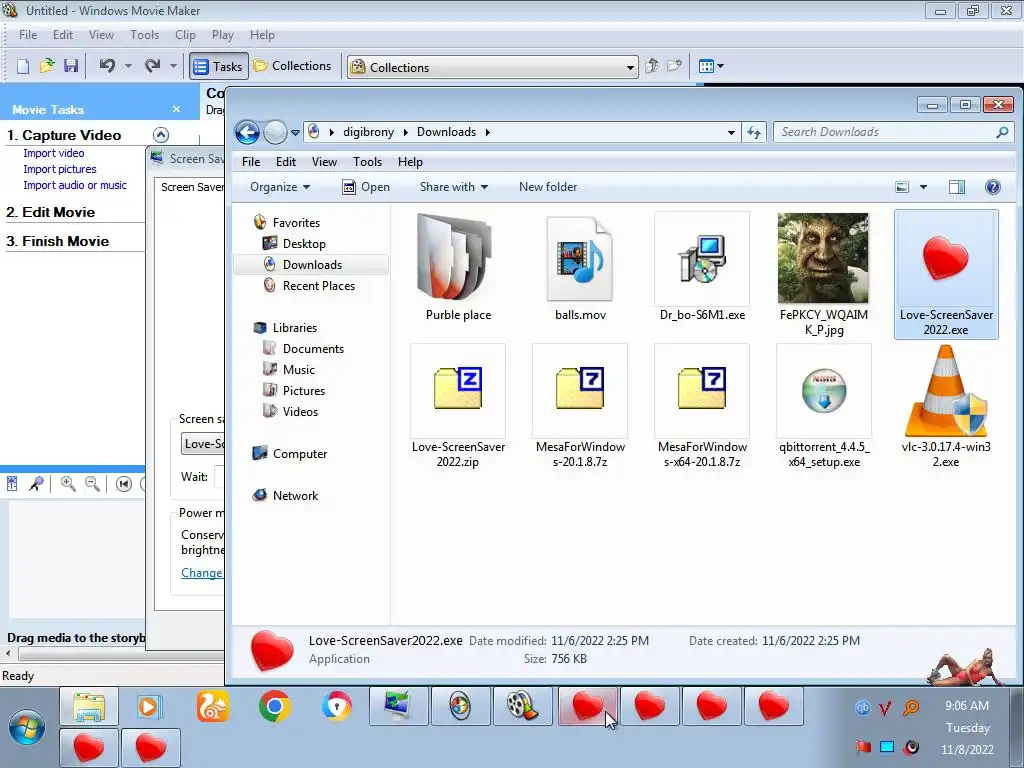Screen dimensions: 1024x768
Task: Click Movie Maker taskbar icon
Action: tap(522, 706)
